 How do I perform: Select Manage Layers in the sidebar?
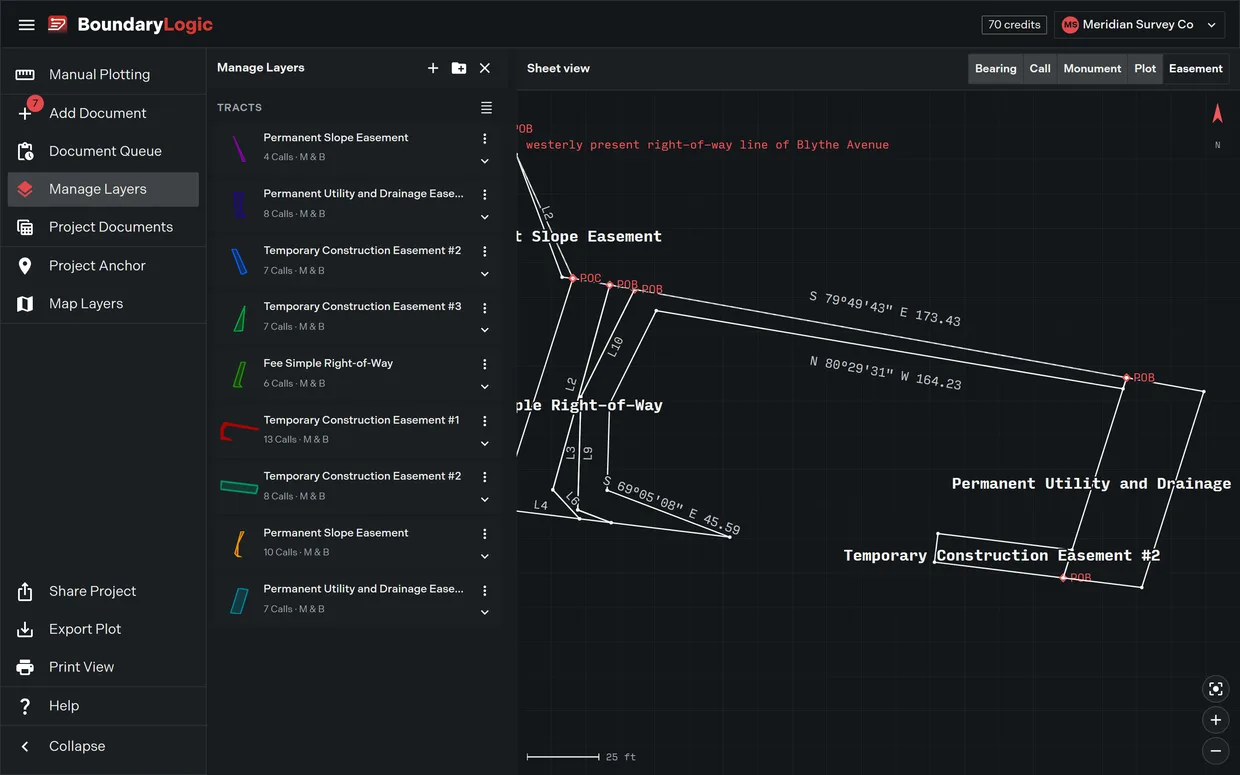[x=103, y=189]
